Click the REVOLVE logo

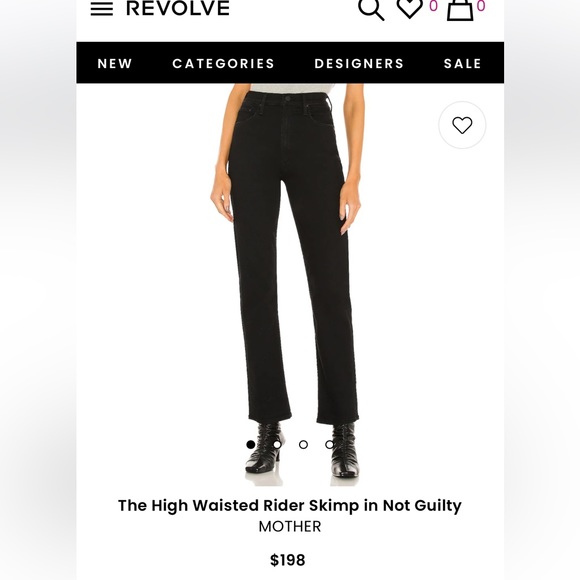pyautogui.click(x=178, y=8)
